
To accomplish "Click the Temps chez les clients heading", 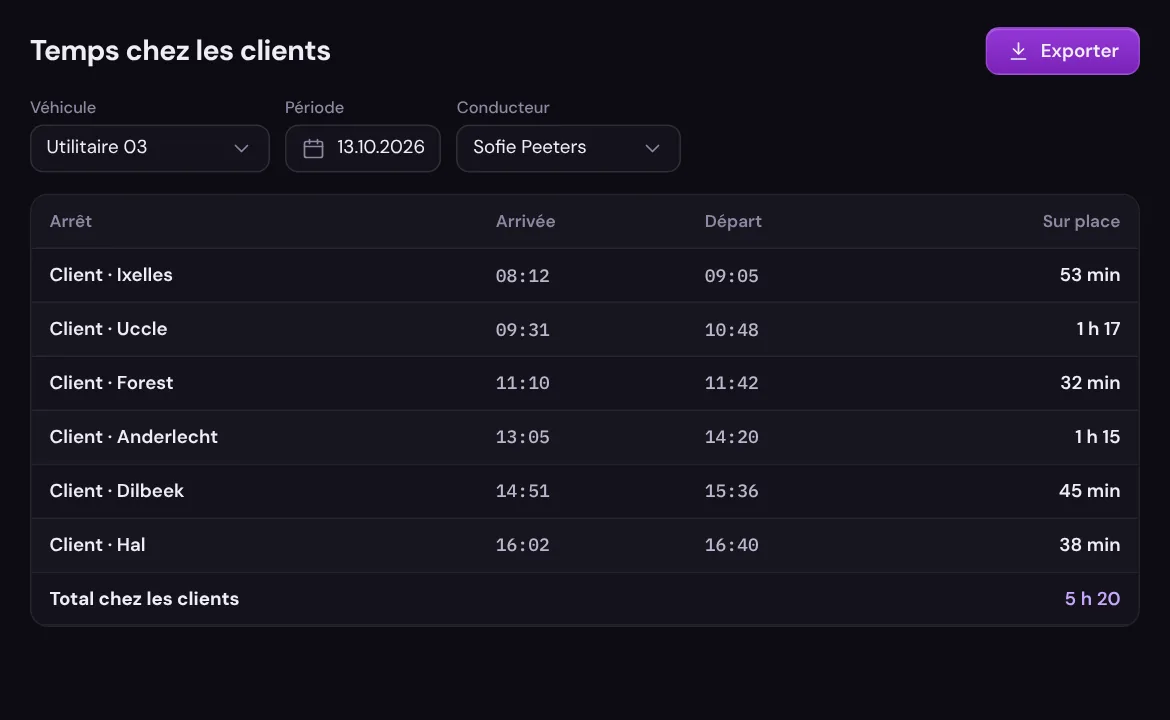I will 180,51.
